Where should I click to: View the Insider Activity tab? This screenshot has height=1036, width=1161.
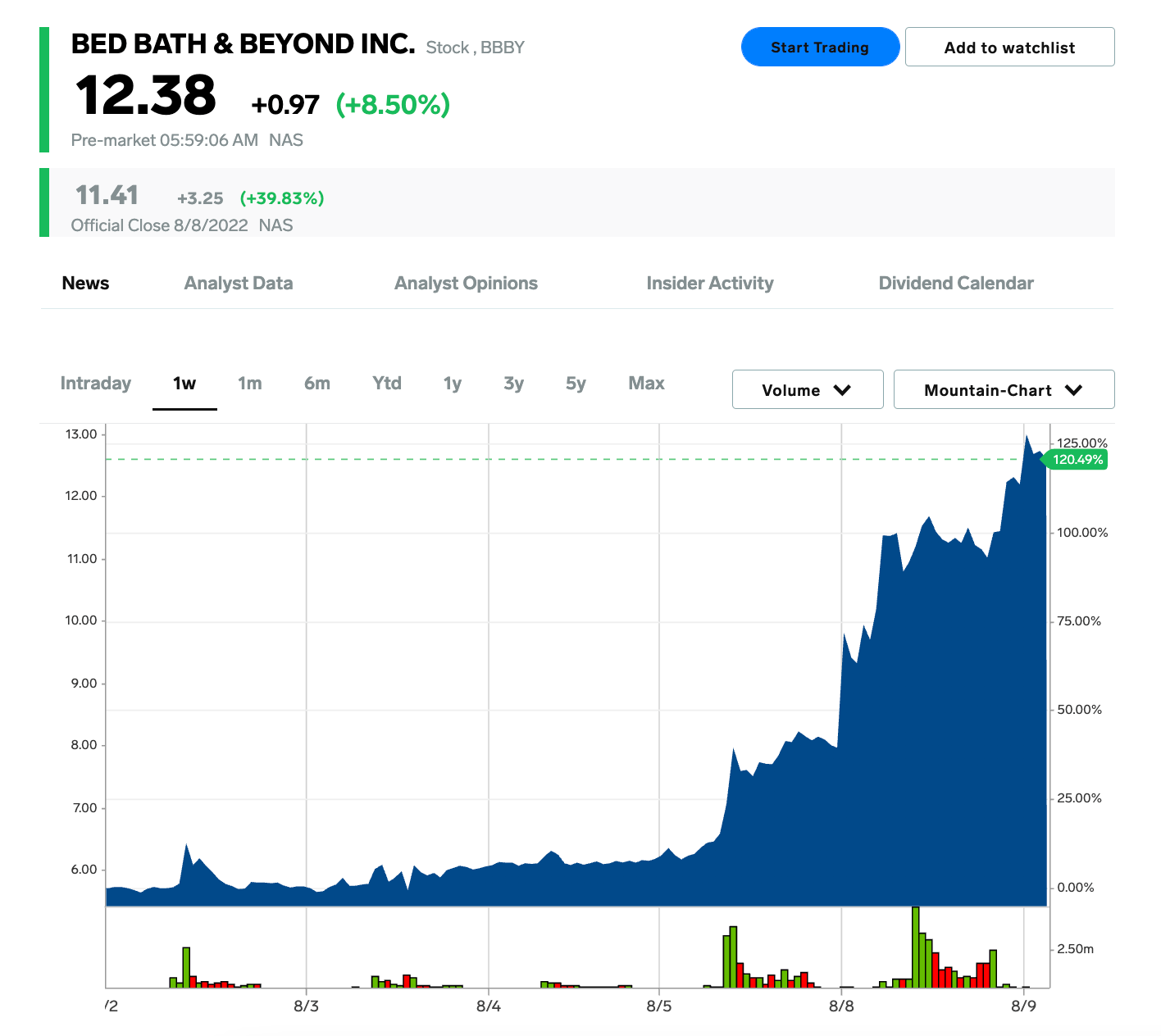(x=710, y=284)
